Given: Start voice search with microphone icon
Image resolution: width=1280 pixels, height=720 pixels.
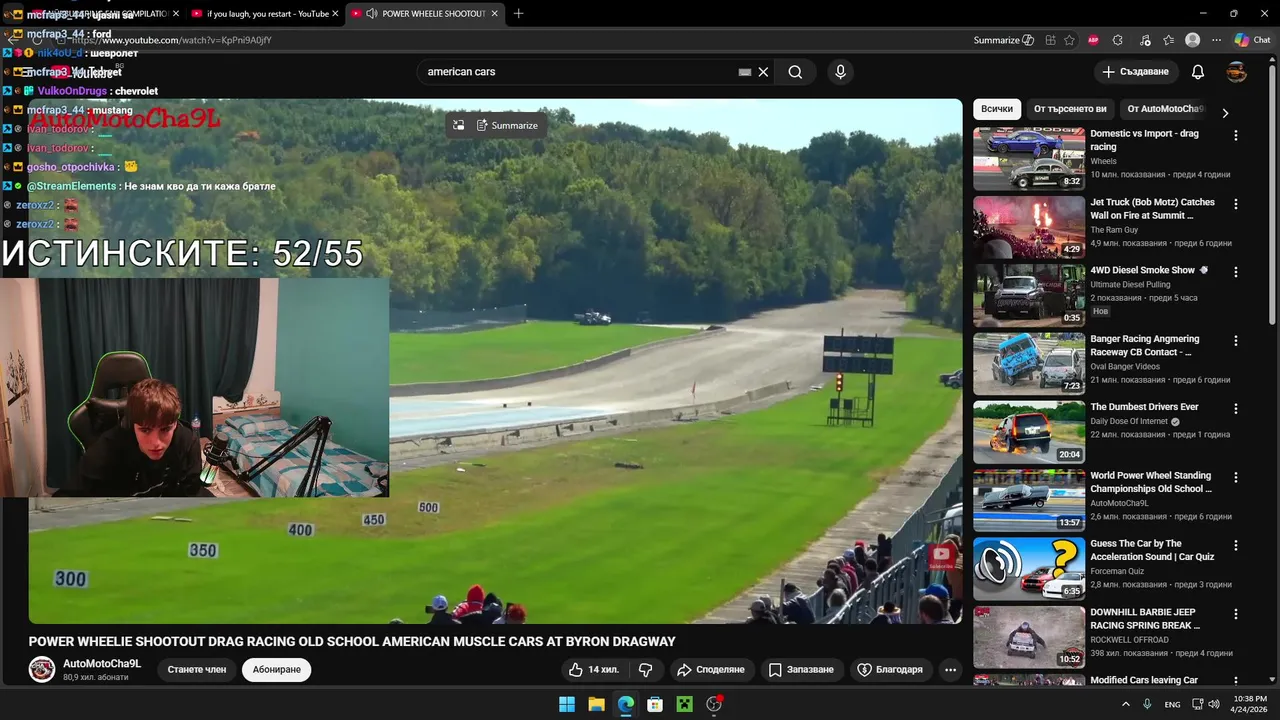Looking at the screenshot, I should tap(840, 72).
